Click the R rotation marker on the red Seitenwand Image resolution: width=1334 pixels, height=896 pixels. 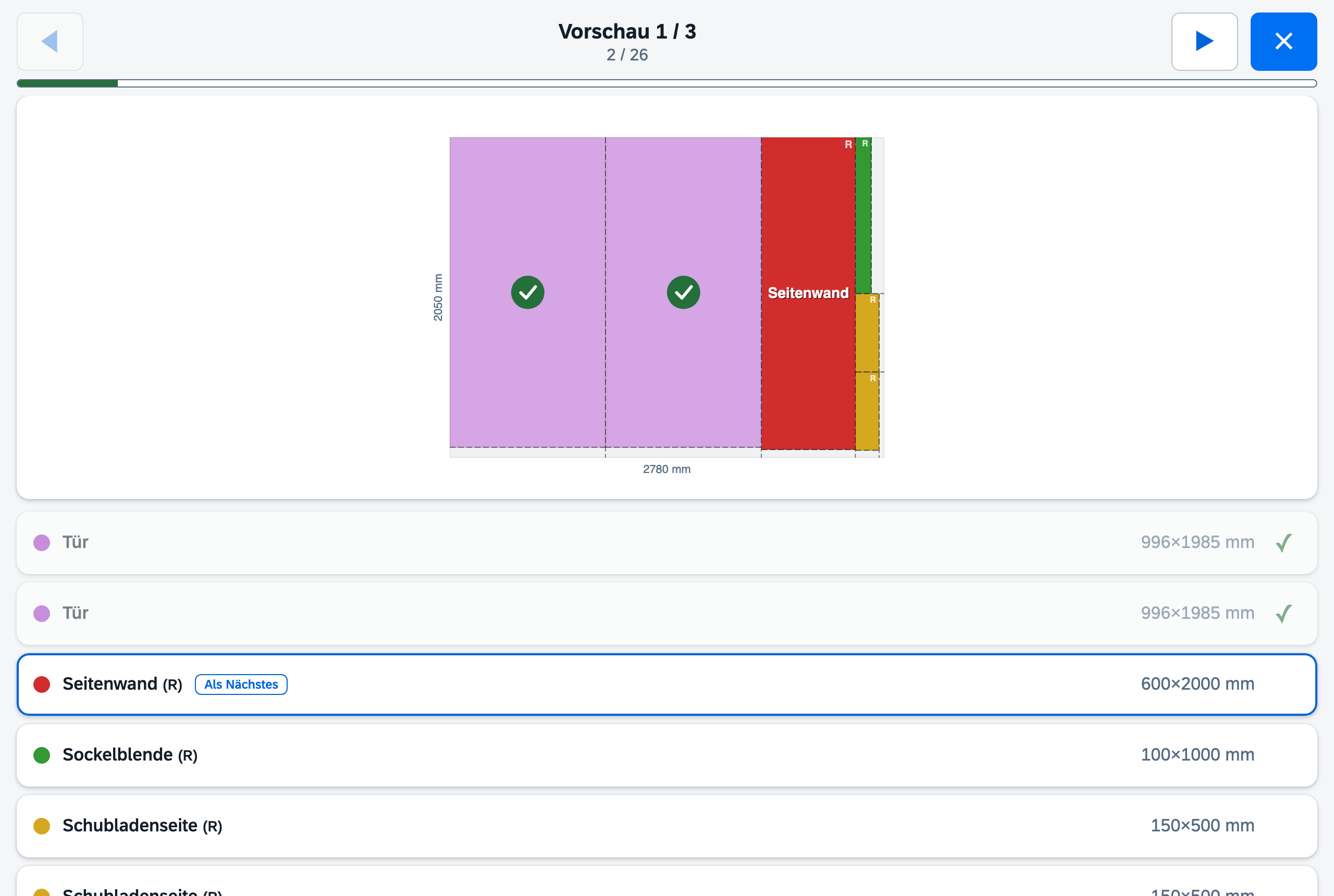coord(848,145)
